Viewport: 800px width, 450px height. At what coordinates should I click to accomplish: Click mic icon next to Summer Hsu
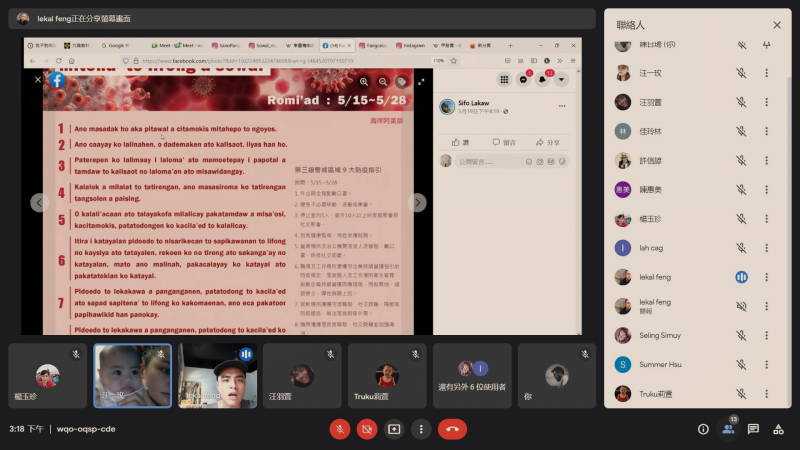coord(741,364)
